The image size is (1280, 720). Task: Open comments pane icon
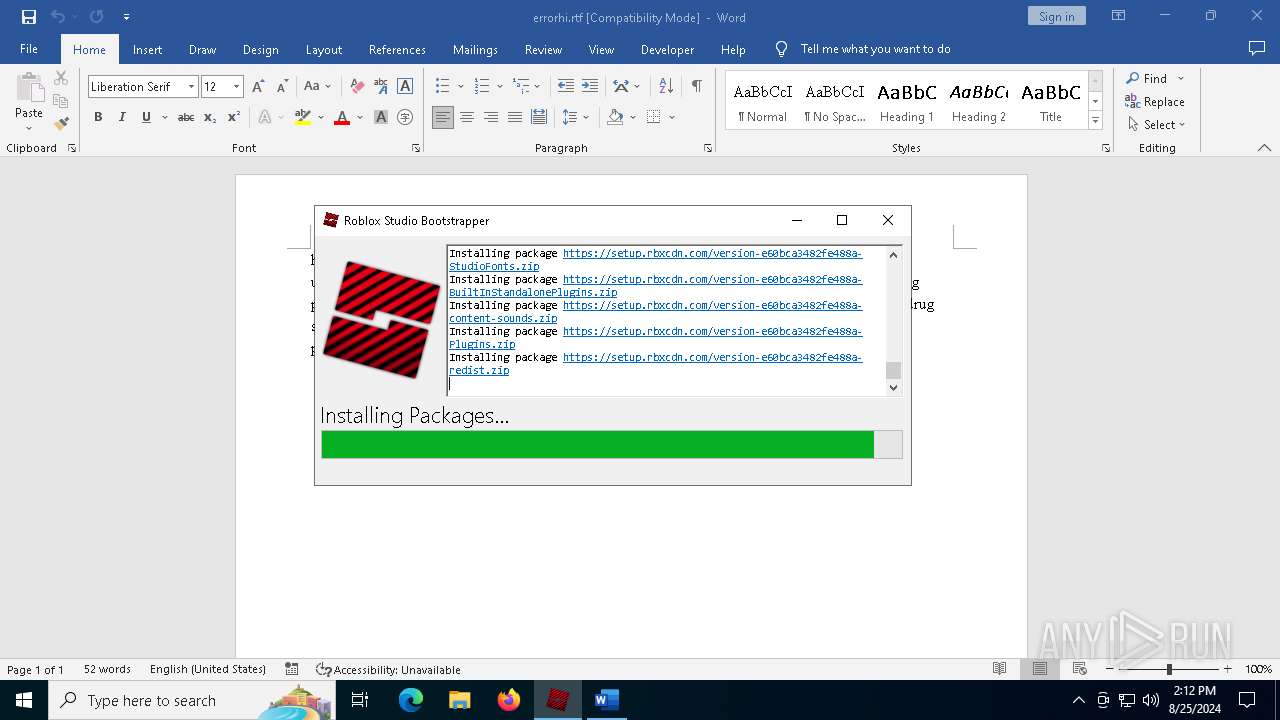pos(1257,48)
